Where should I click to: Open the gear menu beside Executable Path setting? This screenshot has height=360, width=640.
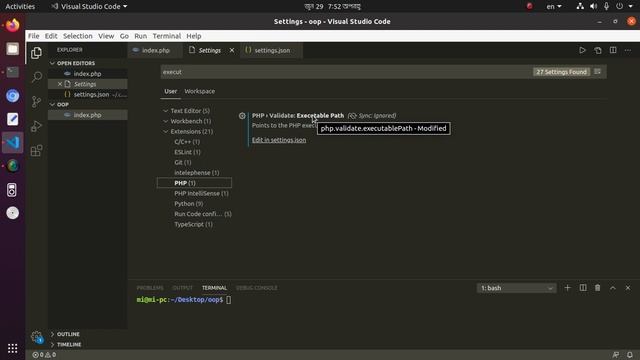point(242,116)
